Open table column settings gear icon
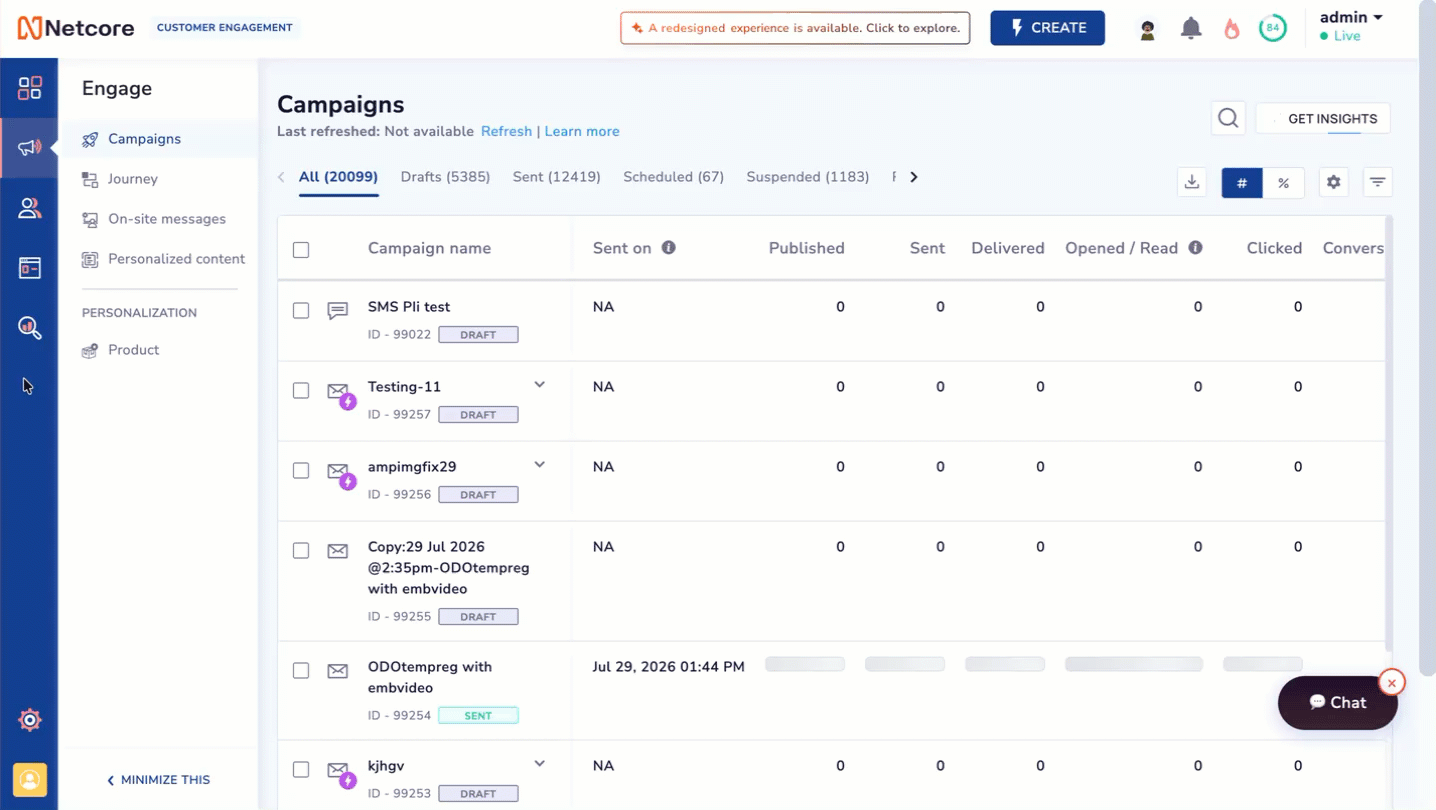Screen dimensions: 1436x810 click(1333, 182)
